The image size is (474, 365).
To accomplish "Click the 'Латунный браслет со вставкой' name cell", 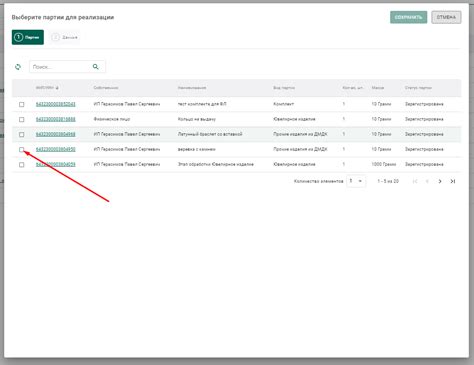I will [x=210, y=134].
